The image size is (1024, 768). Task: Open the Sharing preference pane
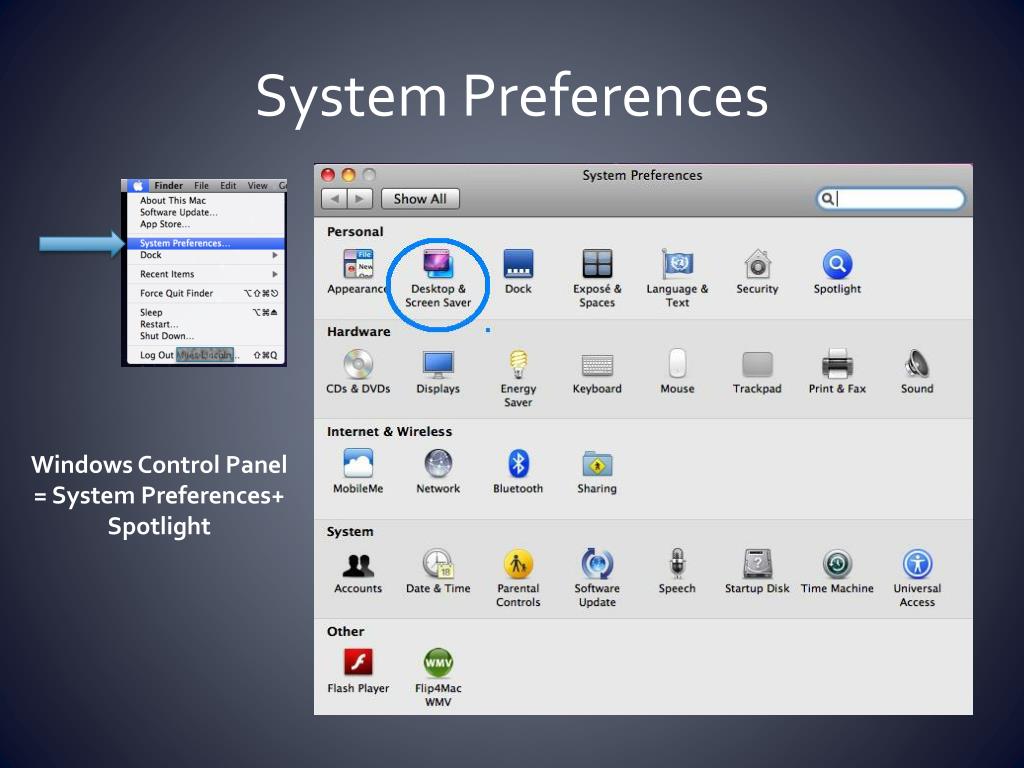tap(597, 472)
